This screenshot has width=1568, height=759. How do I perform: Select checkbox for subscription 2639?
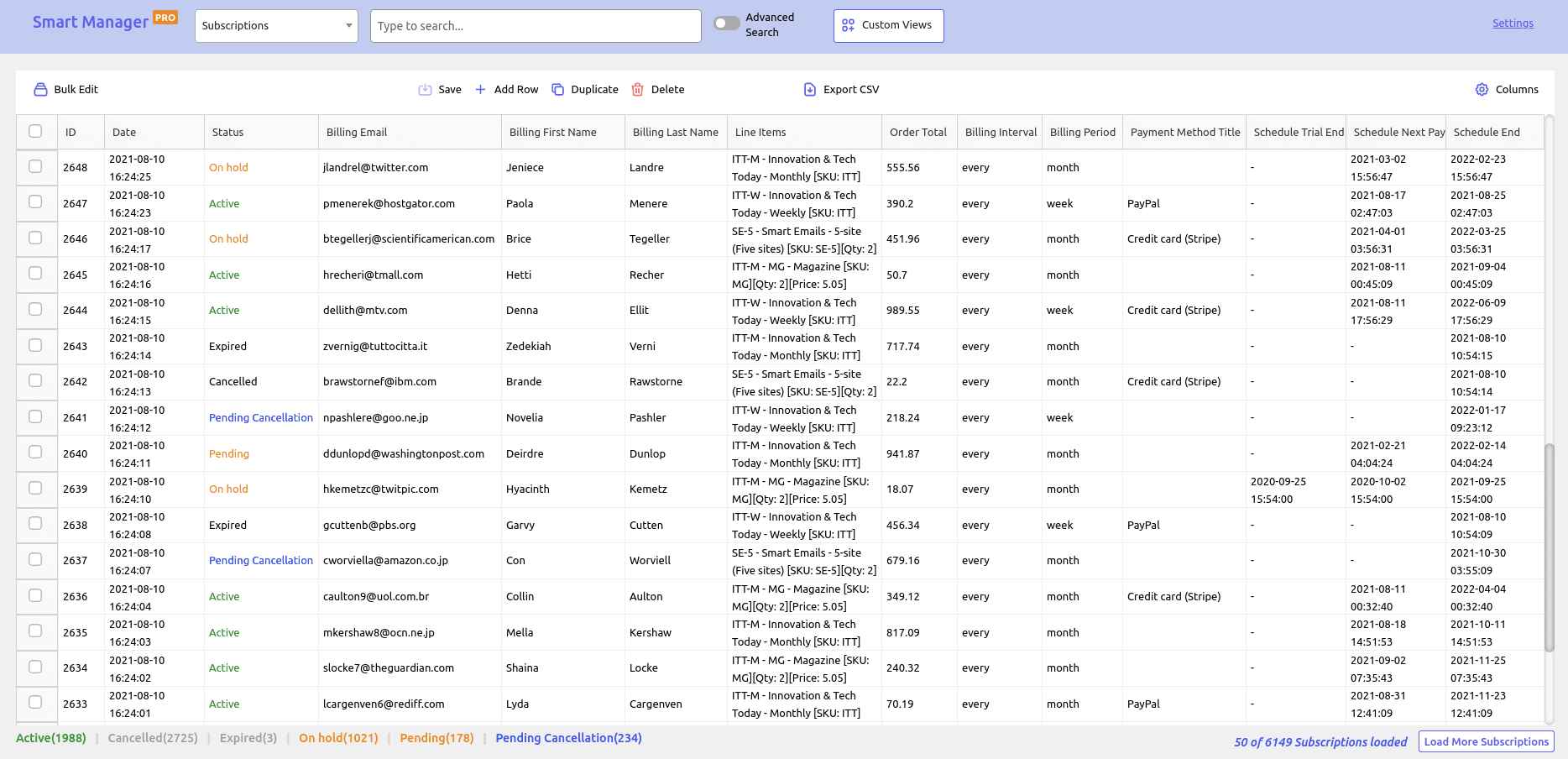coord(35,488)
